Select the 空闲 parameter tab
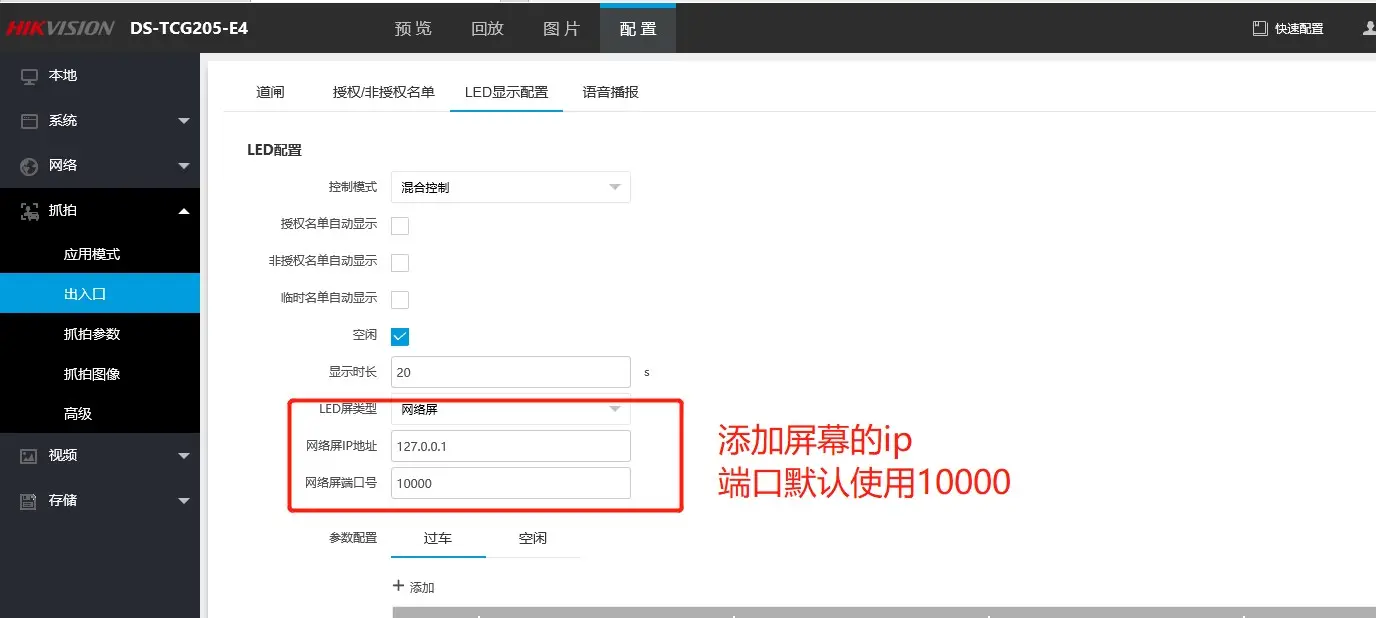This screenshot has height=618, width=1376. (x=532, y=538)
